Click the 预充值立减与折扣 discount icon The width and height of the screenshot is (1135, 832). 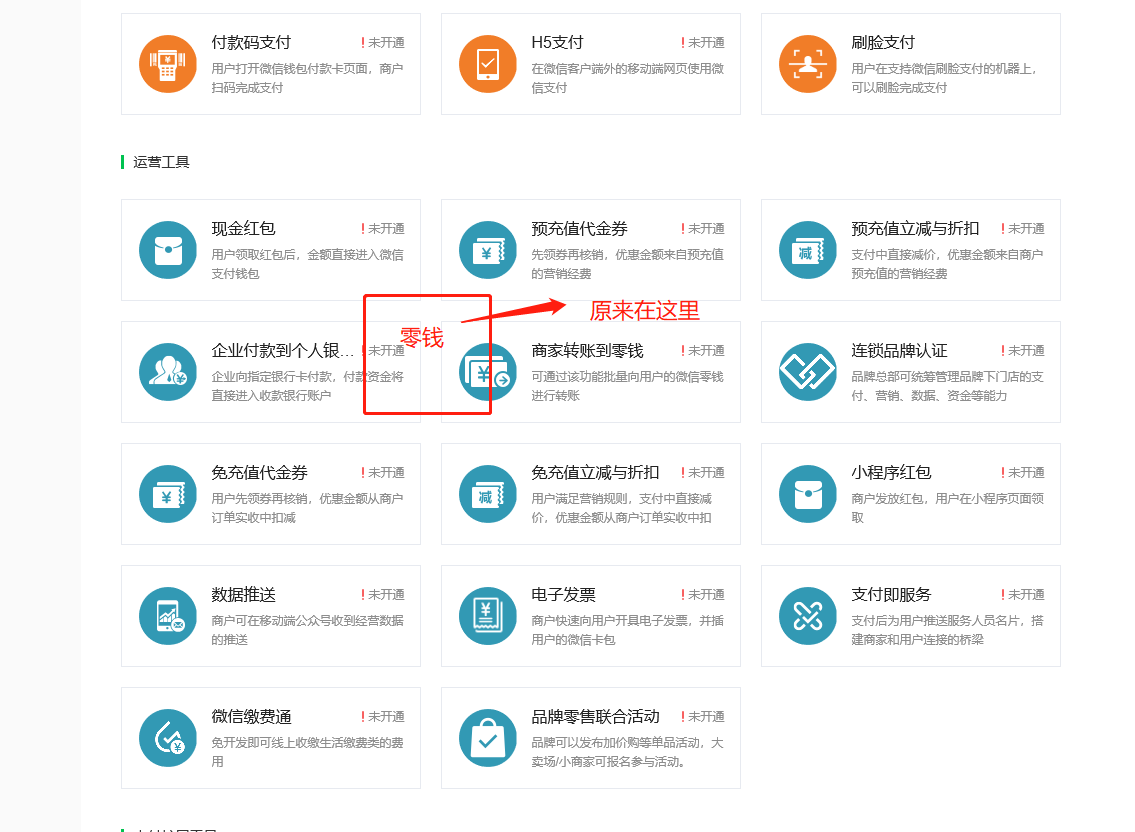(808, 250)
